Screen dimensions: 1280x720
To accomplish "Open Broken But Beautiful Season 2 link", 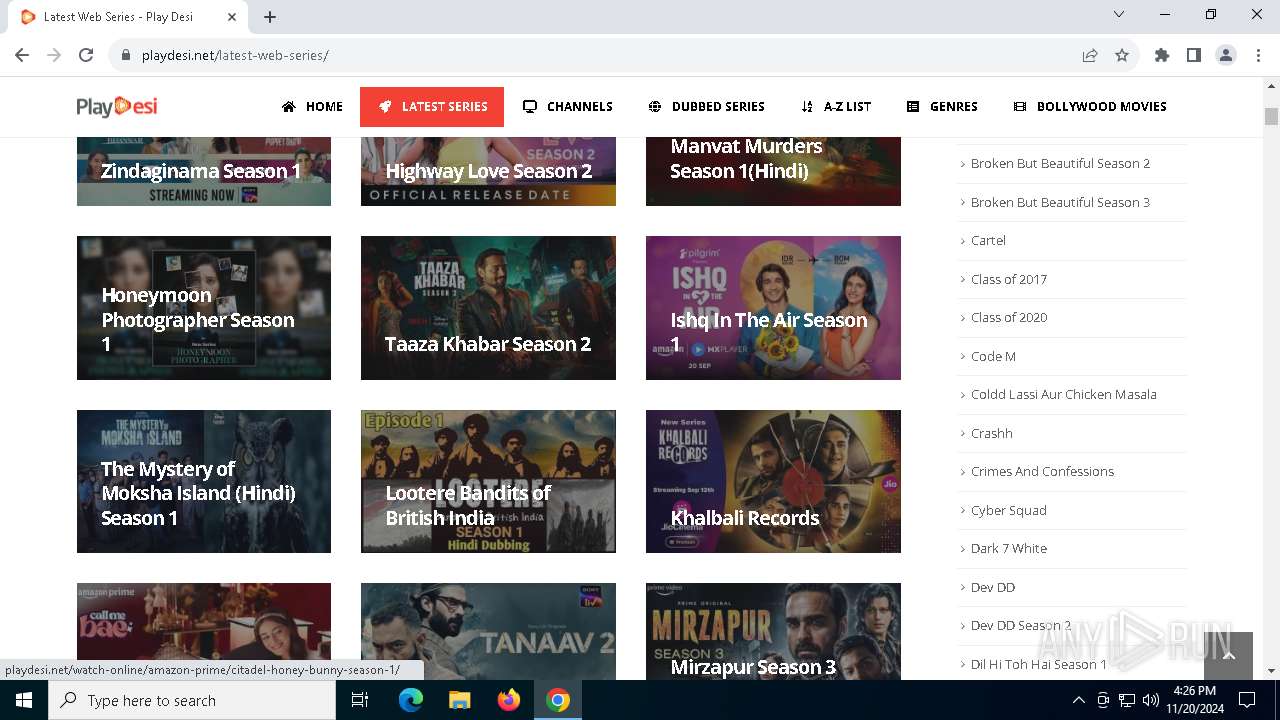I will coord(1060,163).
